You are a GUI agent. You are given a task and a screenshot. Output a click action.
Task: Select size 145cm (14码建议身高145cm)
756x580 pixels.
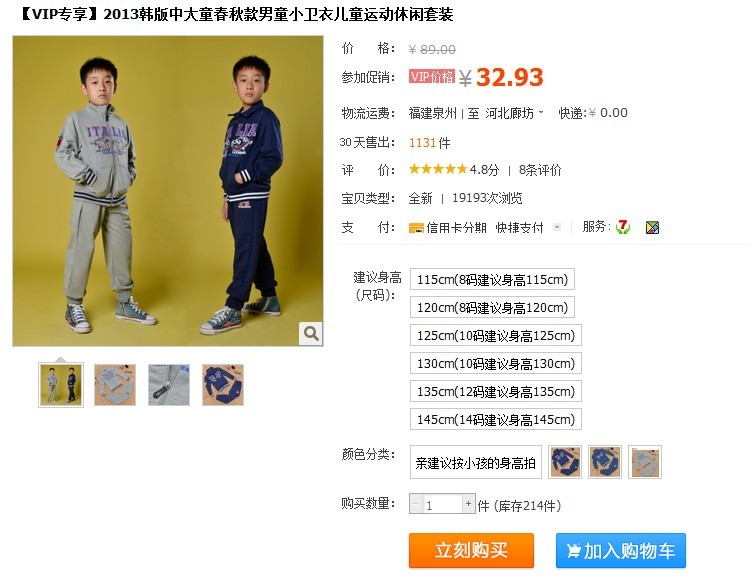pyautogui.click(x=496, y=419)
